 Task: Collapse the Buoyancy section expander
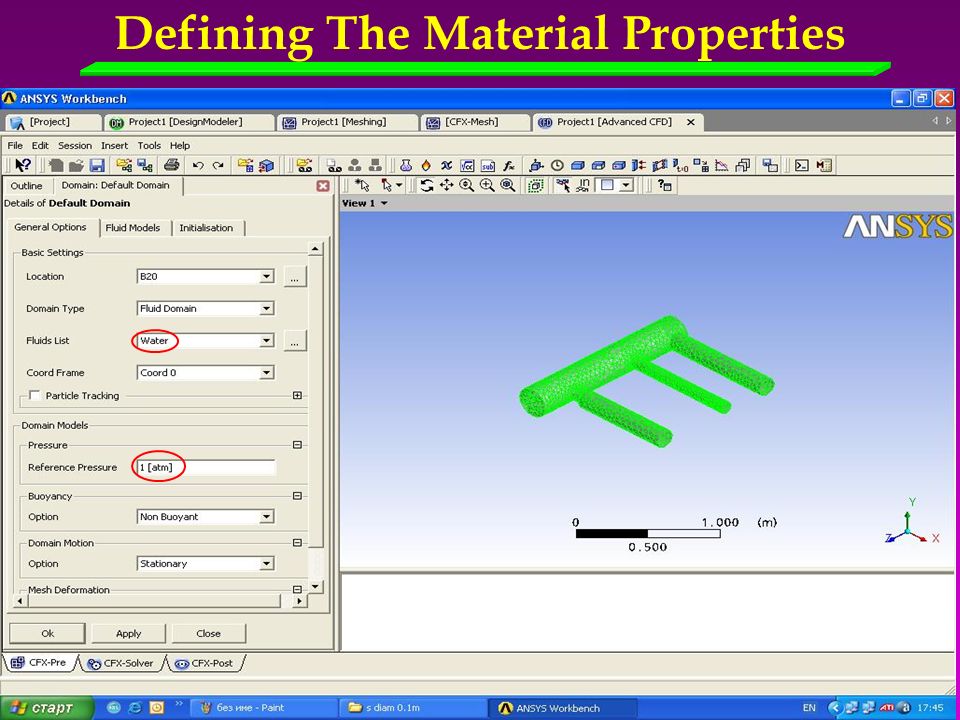click(x=298, y=496)
